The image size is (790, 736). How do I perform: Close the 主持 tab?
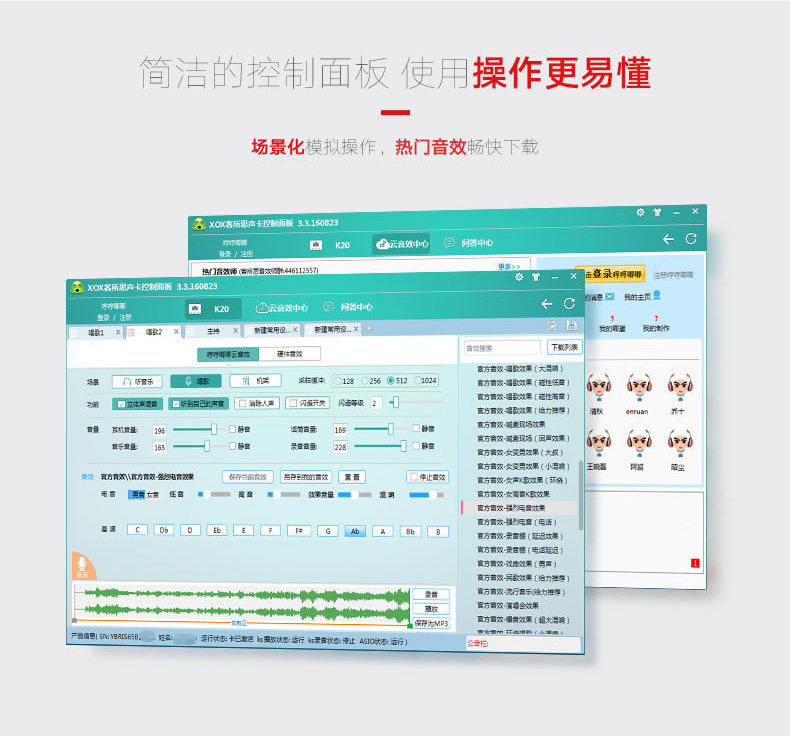click(235, 330)
